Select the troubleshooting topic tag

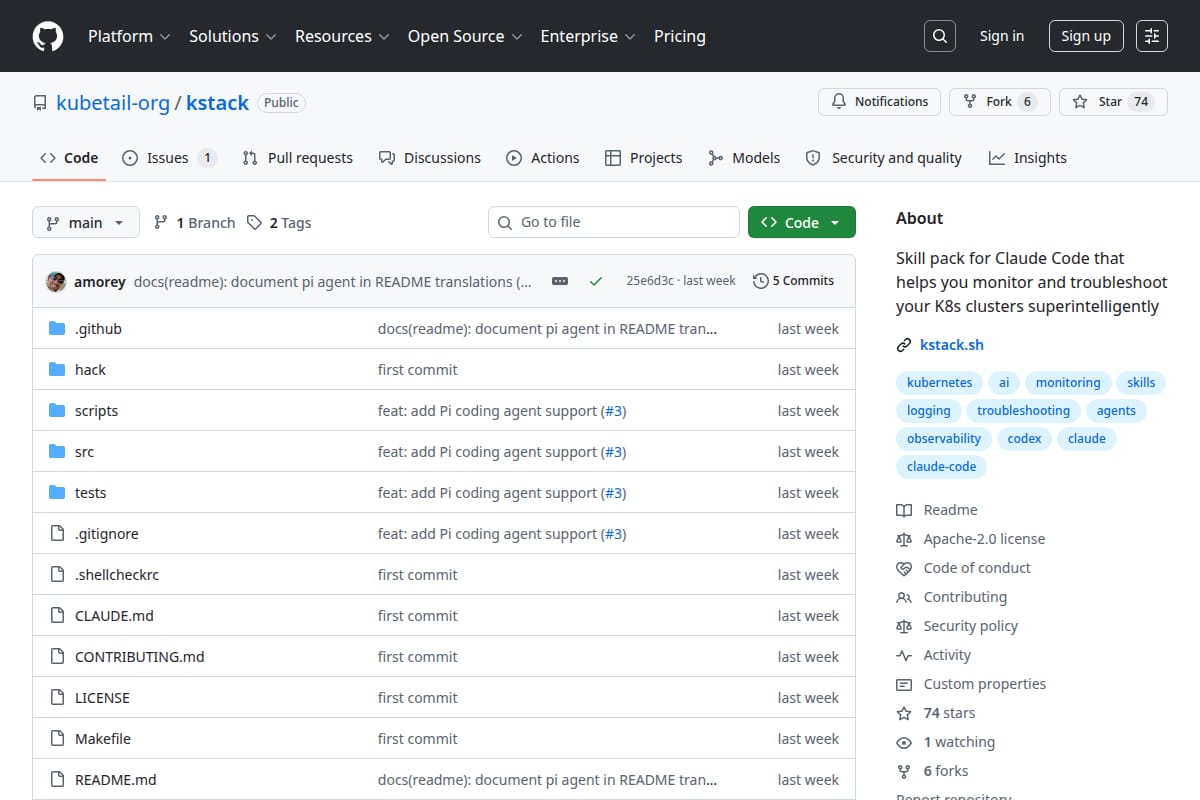pos(1023,411)
